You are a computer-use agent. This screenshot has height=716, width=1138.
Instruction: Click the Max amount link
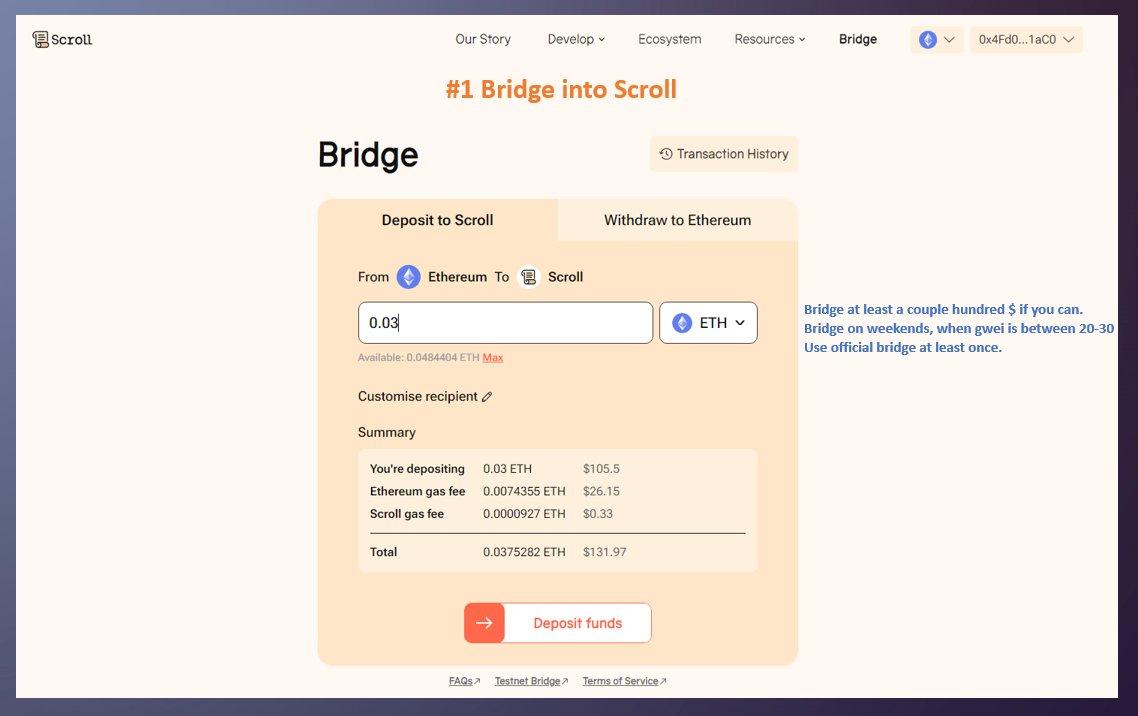click(493, 358)
